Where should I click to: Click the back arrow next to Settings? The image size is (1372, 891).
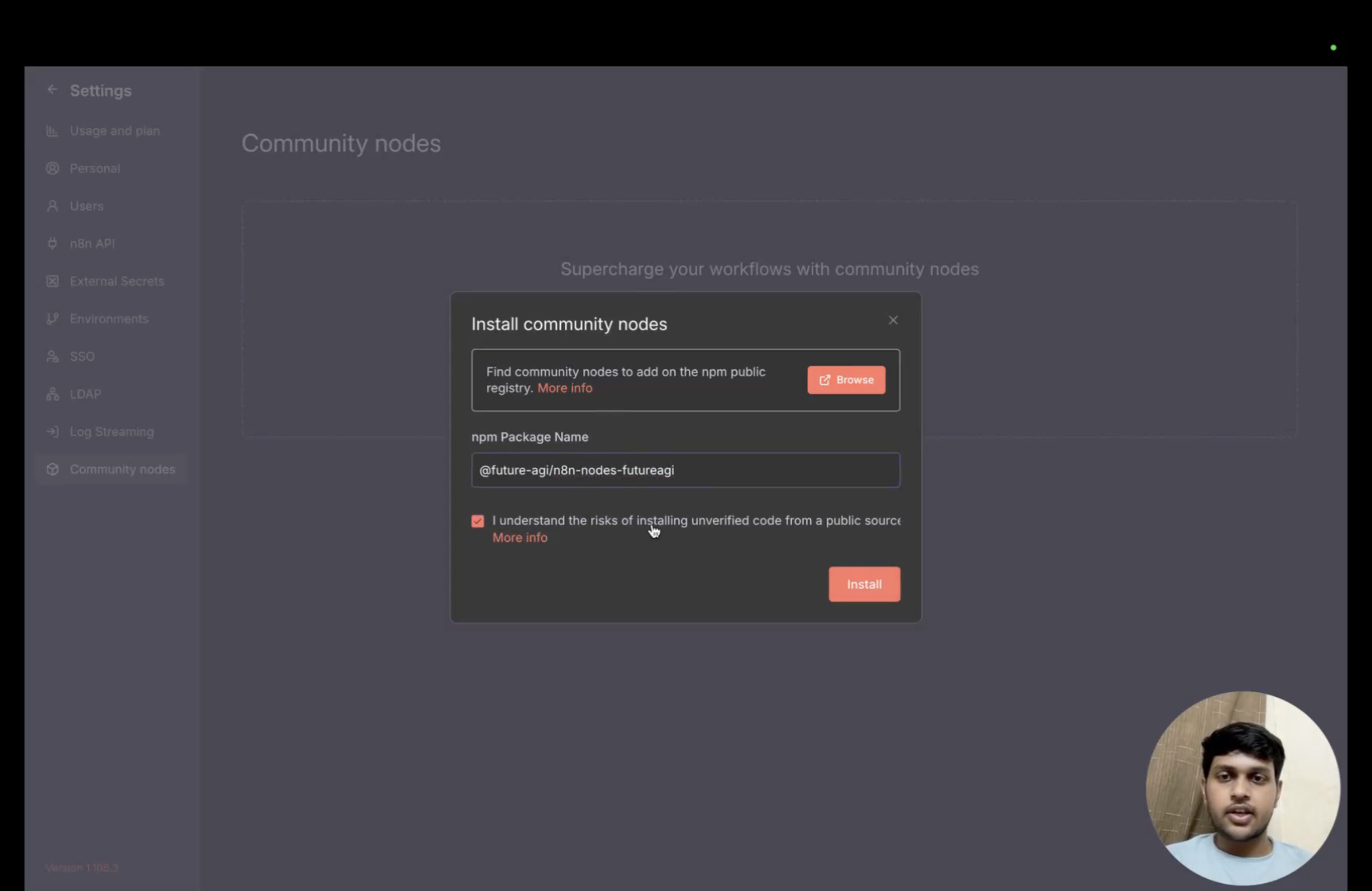(x=53, y=89)
